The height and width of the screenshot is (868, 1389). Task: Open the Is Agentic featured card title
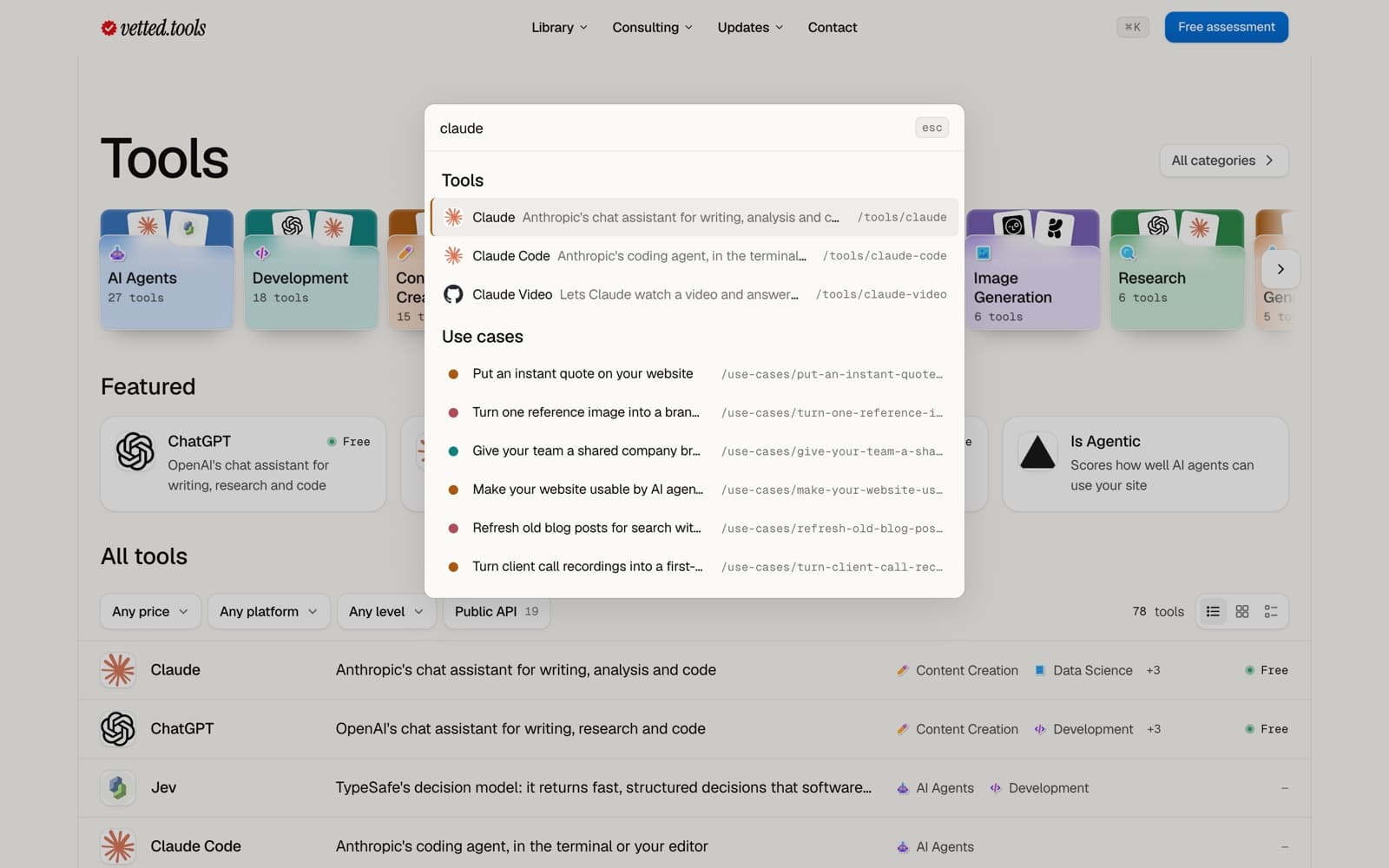coord(1105,441)
